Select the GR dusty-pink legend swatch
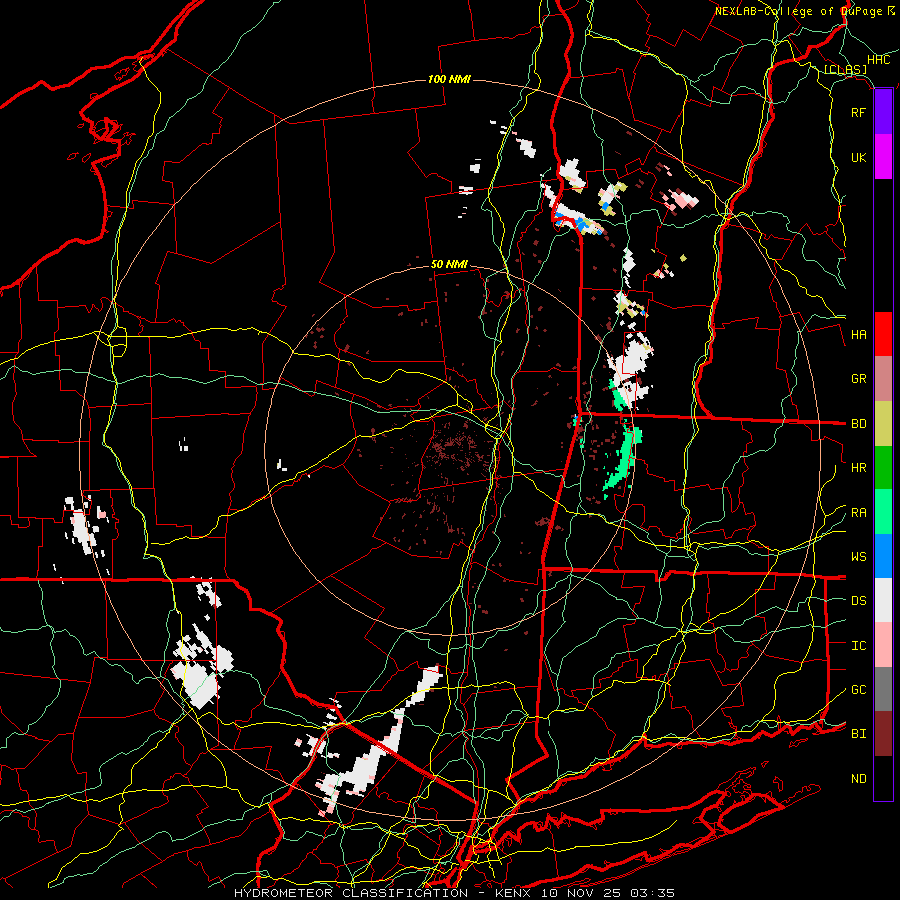The height and width of the screenshot is (900, 900). pyautogui.click(x=883, y=379)
